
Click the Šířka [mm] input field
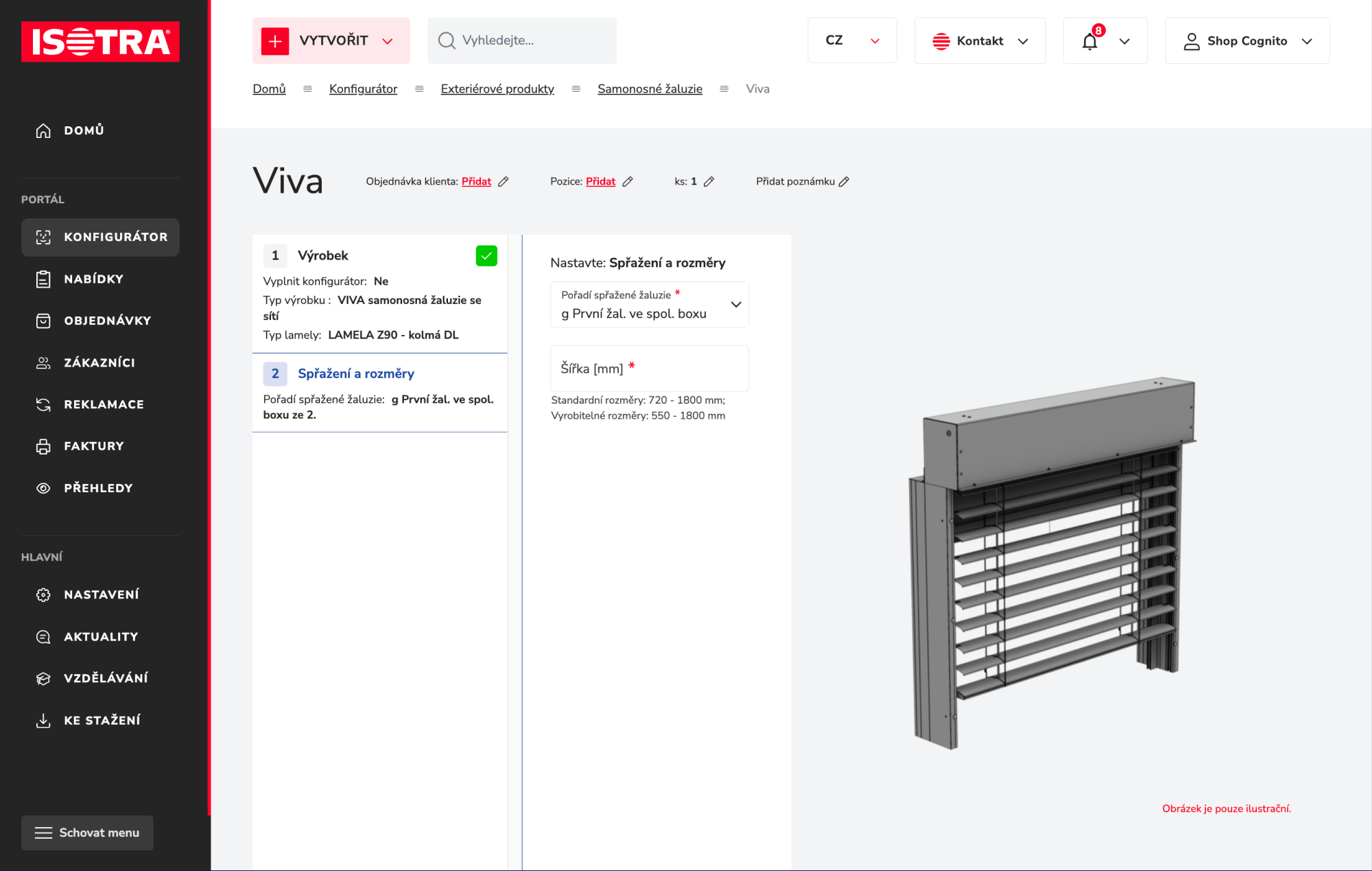pos(649,369)
